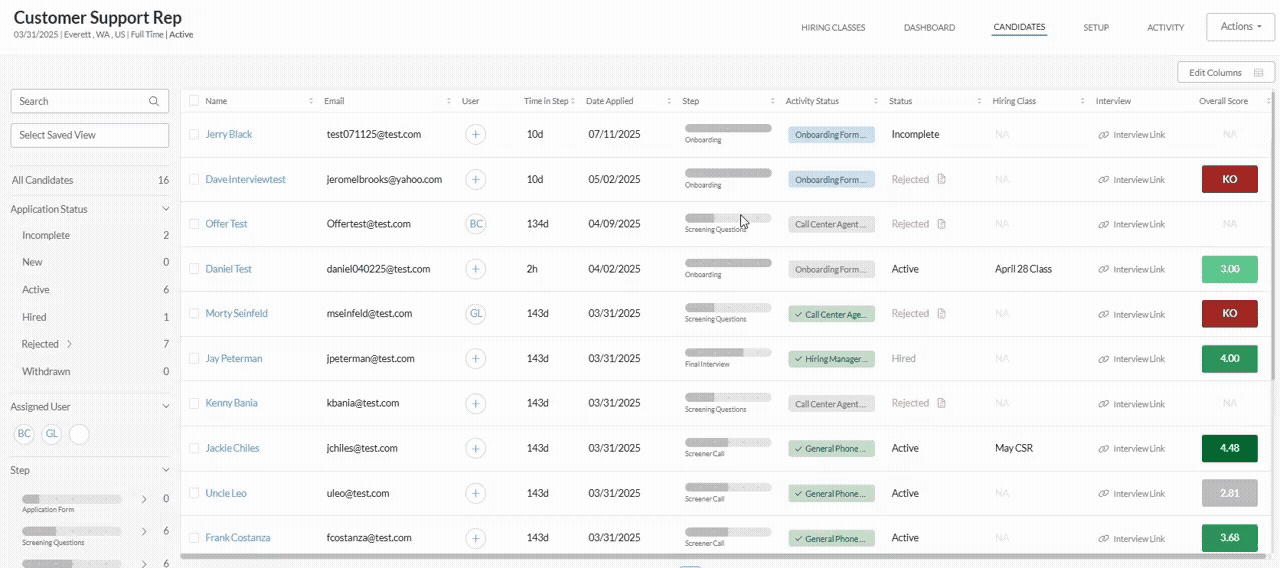This screenshot has height=568, width=1280.
Task: Open GL user avatar for Morty Seinfeld
Action: [476, 314]
